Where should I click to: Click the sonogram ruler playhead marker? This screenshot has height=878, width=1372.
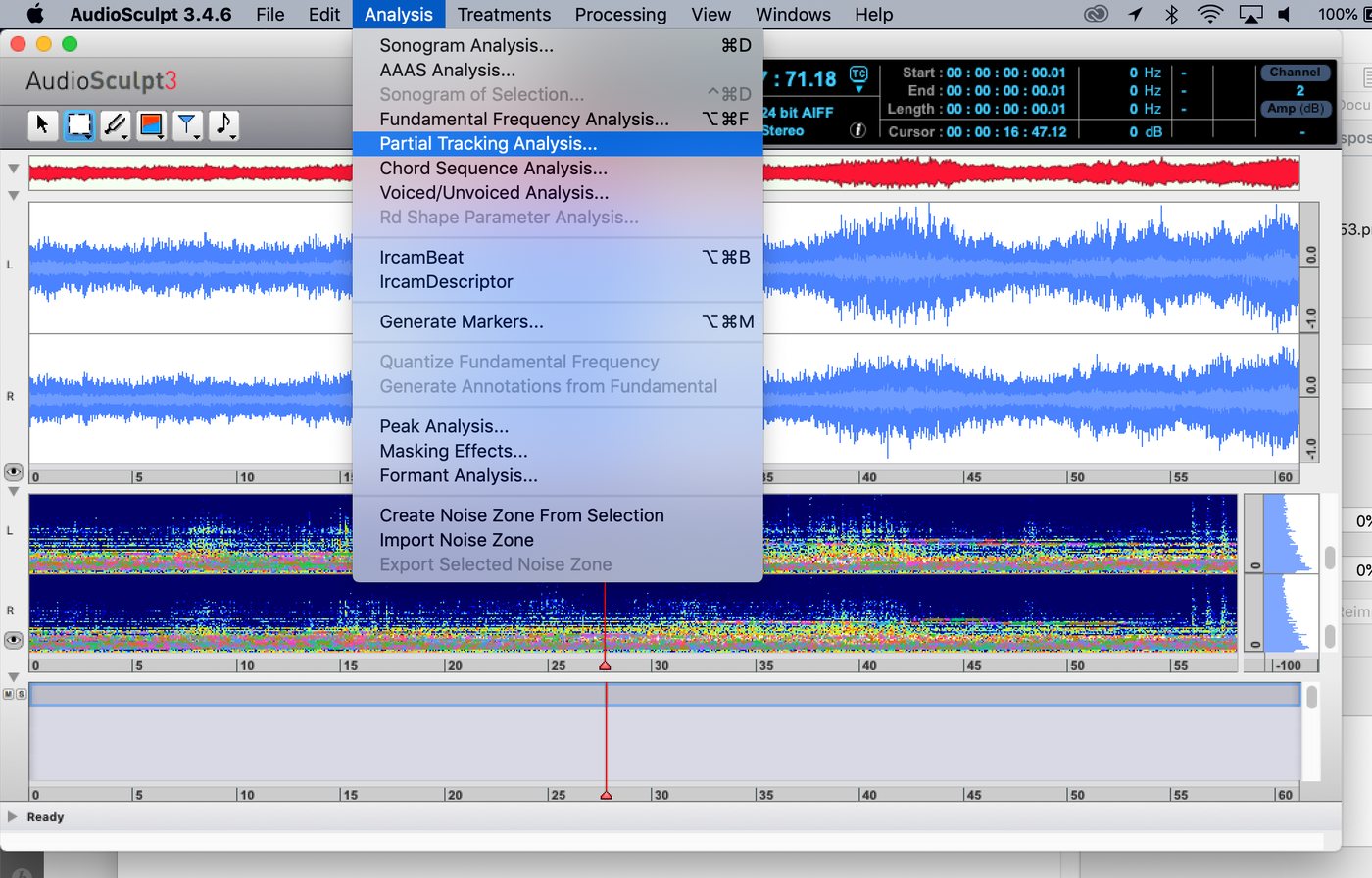click(x=605, y=665)
